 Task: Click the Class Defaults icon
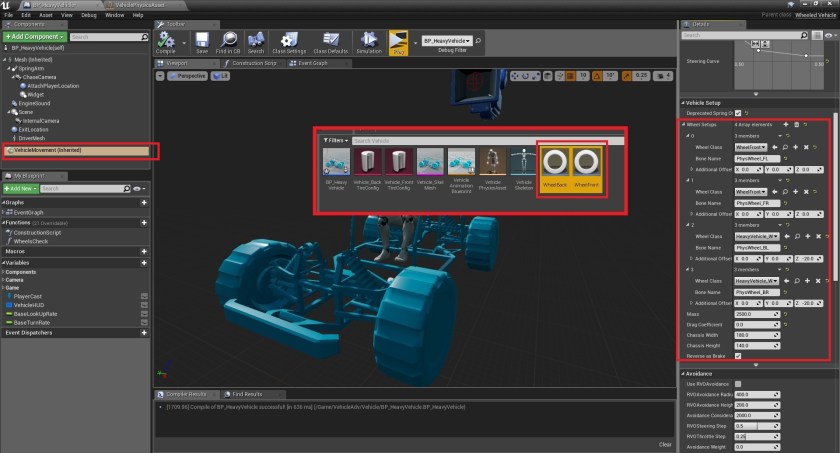pos(331,42)
